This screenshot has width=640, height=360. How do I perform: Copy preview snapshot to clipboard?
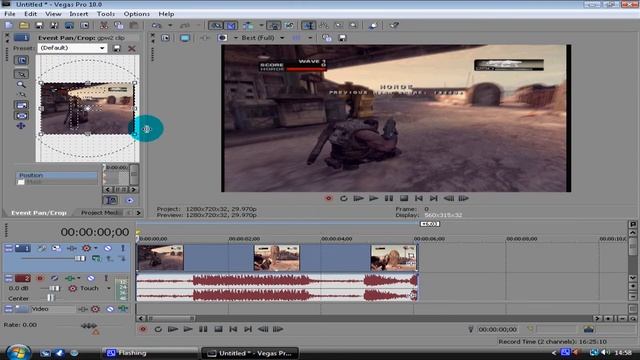click(327, 38)
